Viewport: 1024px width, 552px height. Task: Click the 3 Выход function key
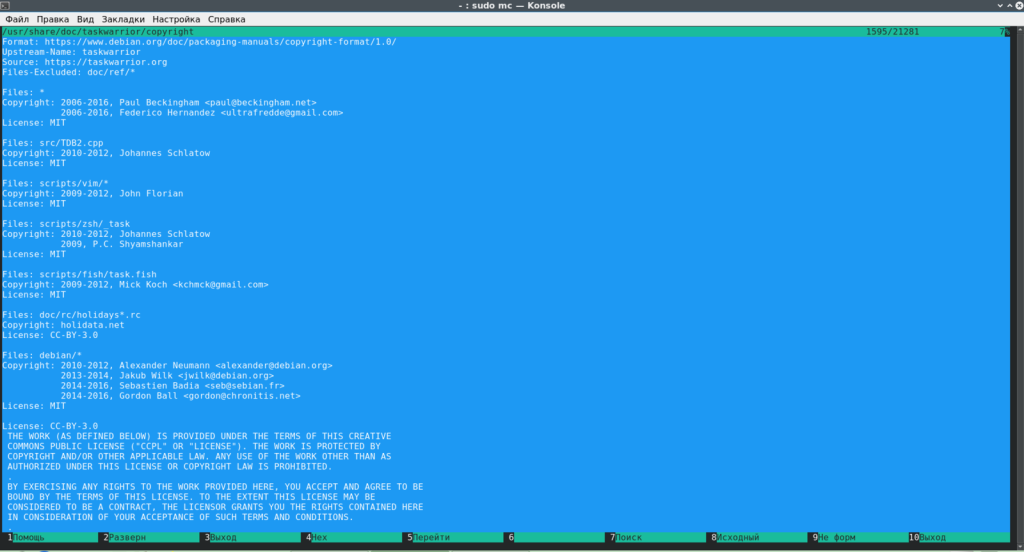pos(224,538)
